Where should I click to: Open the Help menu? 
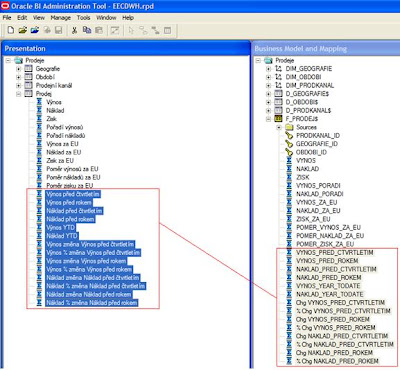pos(128,17)
